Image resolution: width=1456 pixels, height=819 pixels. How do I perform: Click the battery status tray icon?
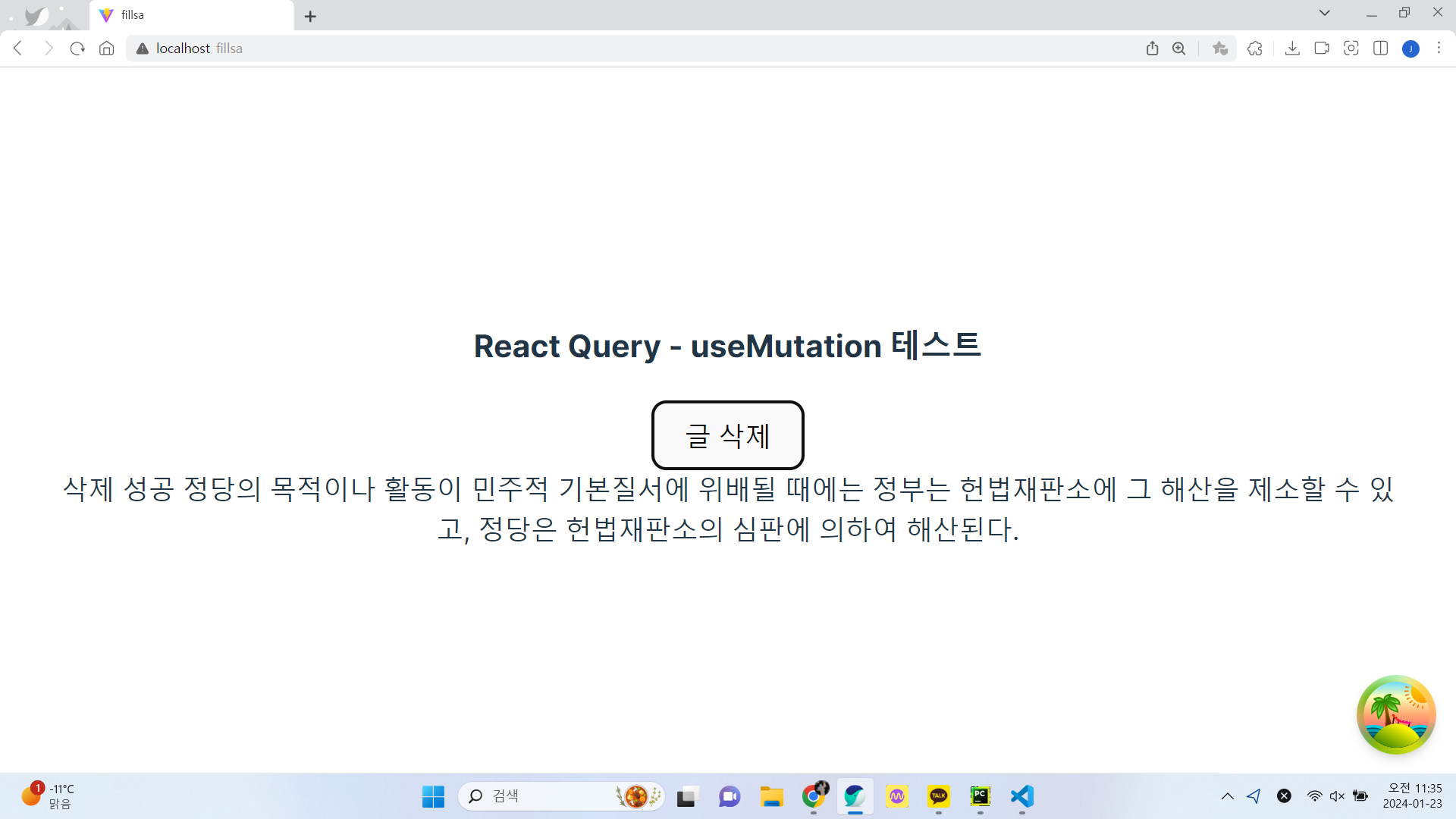pos(1360,796)
